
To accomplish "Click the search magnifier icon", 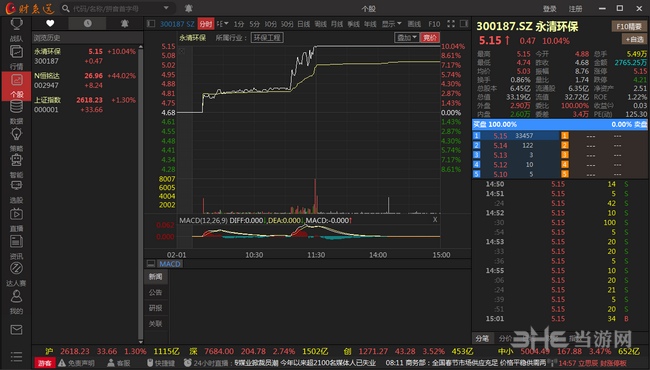I will [65, 8].
